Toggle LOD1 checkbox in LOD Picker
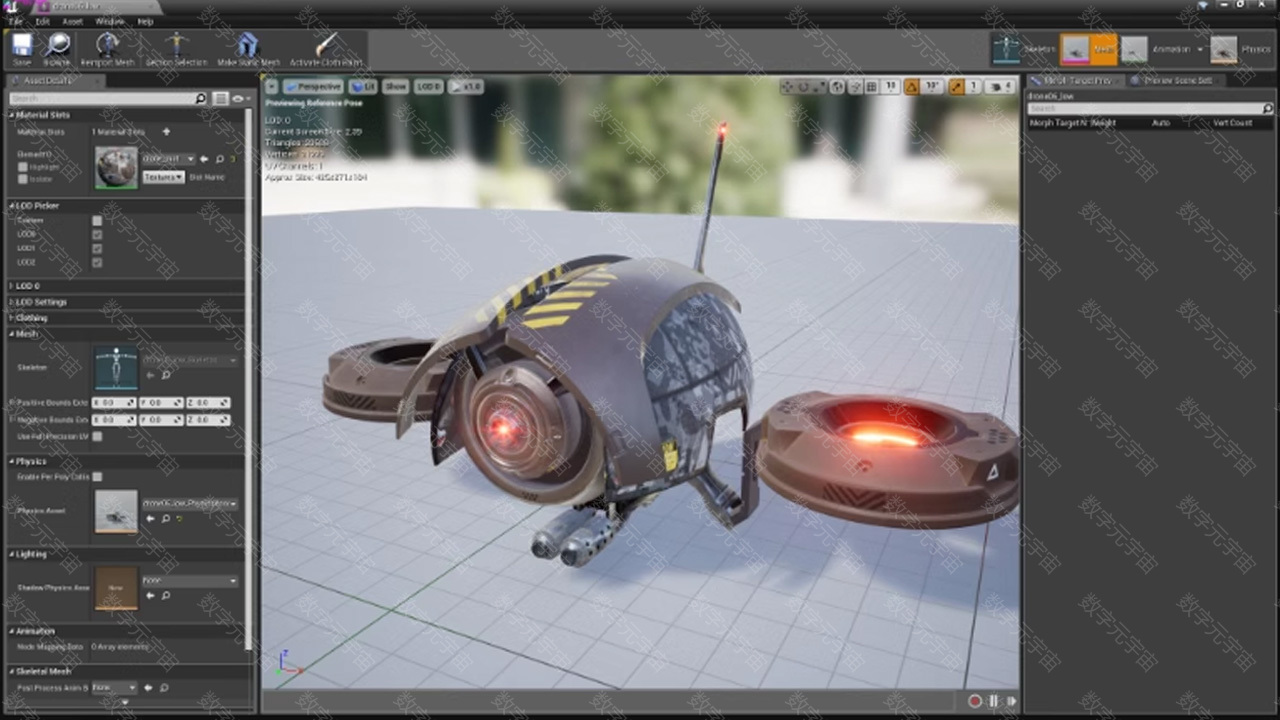 (x=97, y=248)
